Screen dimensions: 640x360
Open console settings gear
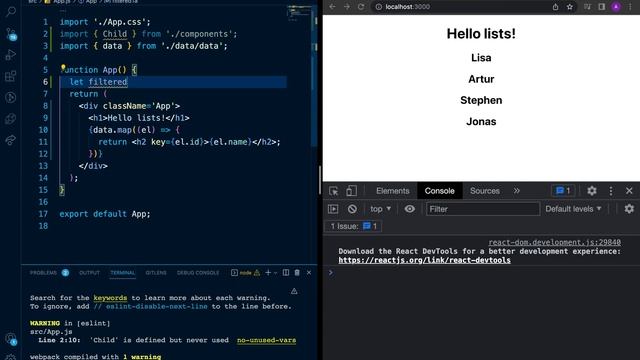coord(629,209)
